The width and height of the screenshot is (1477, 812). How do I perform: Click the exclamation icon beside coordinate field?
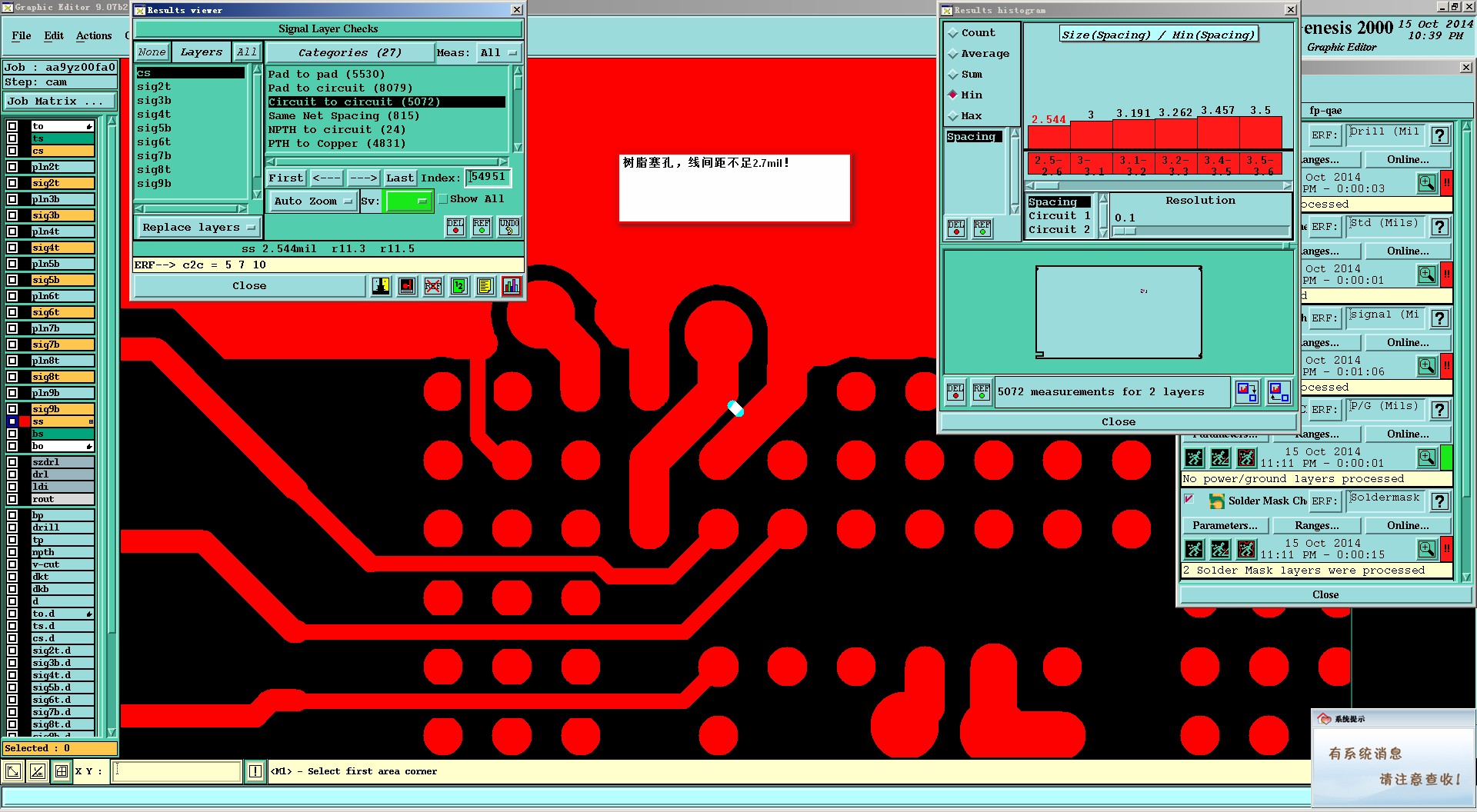[255, 771]
